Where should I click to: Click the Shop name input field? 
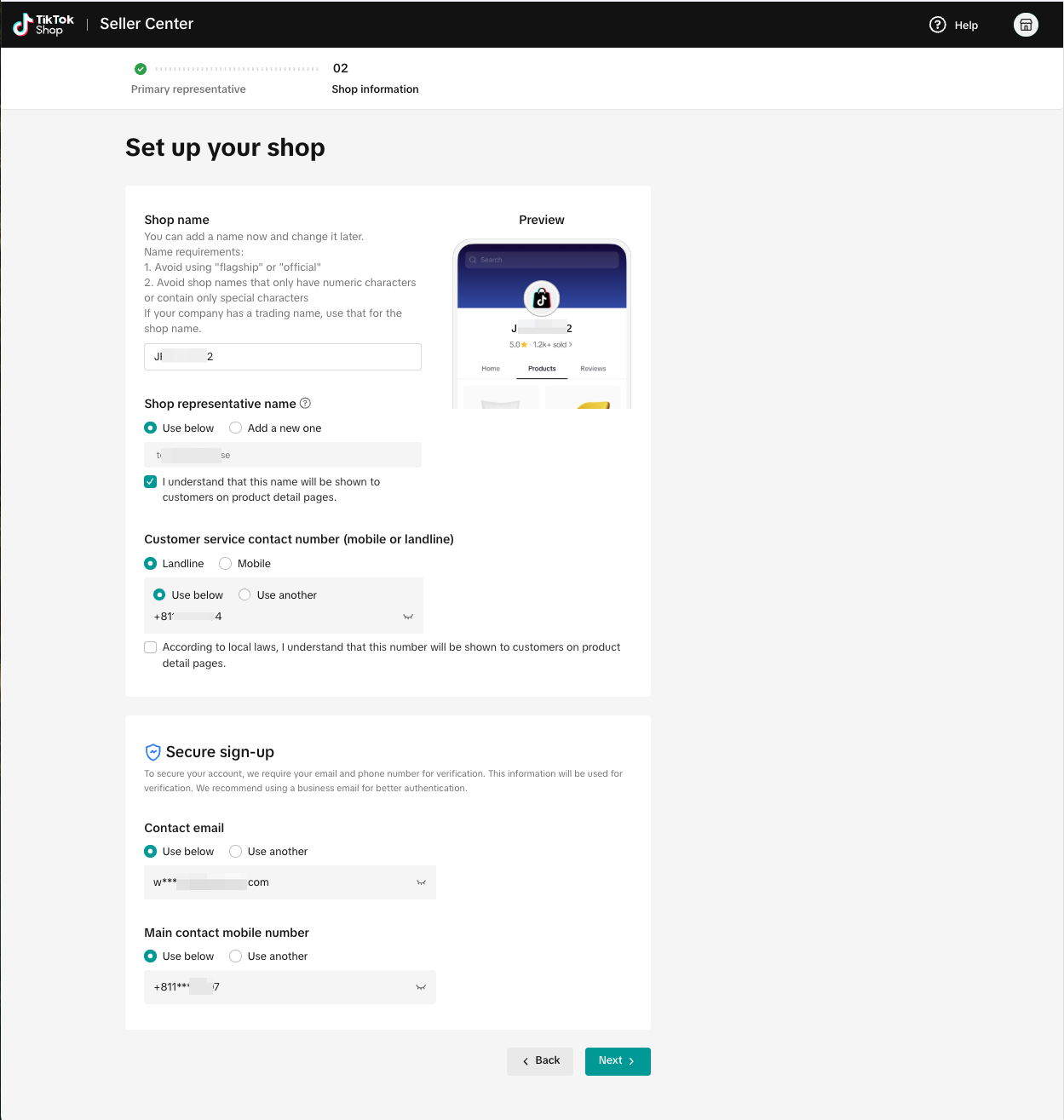tap(283, 357)
